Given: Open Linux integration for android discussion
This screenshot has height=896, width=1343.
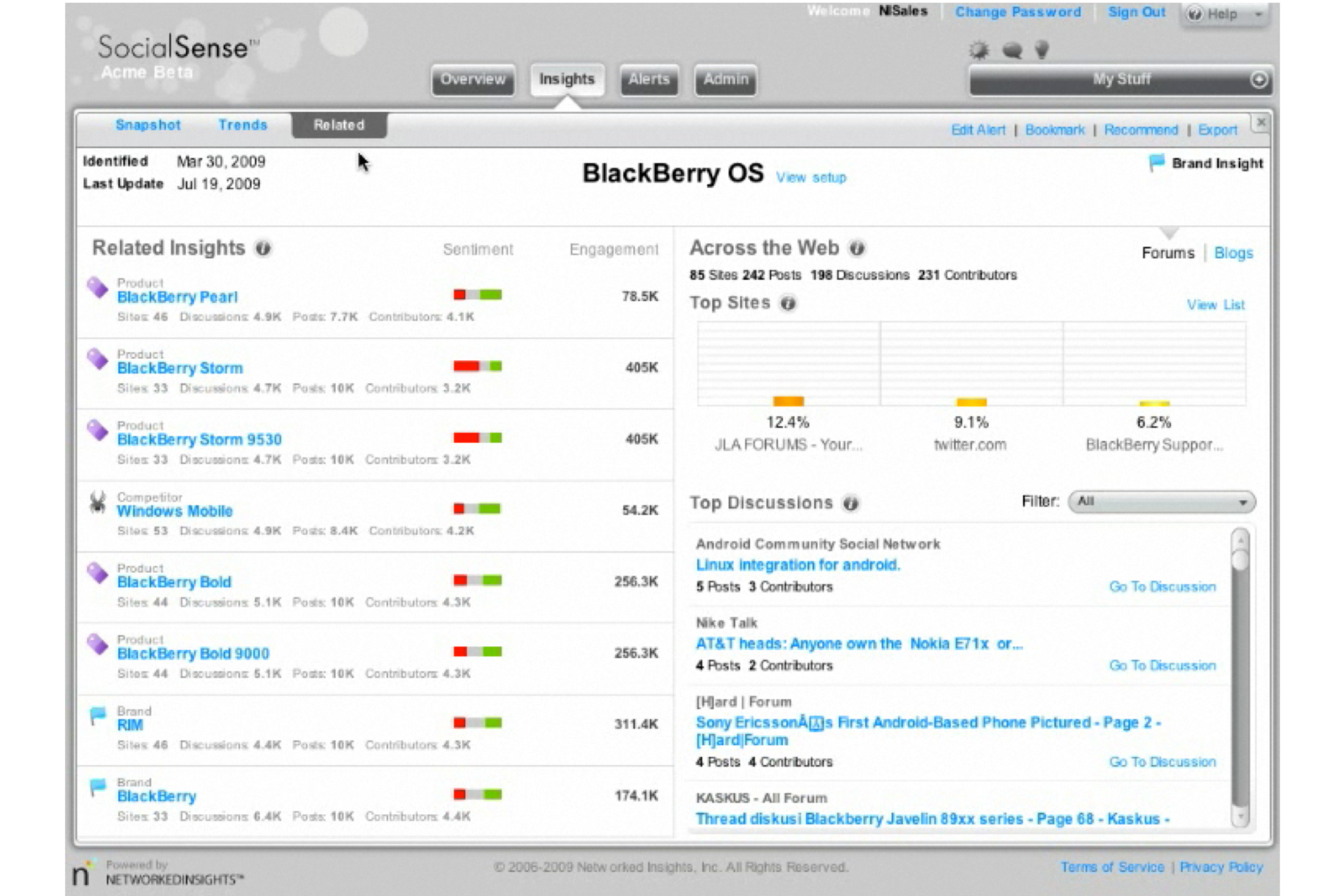Looking at the screenshot, I should [x=798, y=565].
